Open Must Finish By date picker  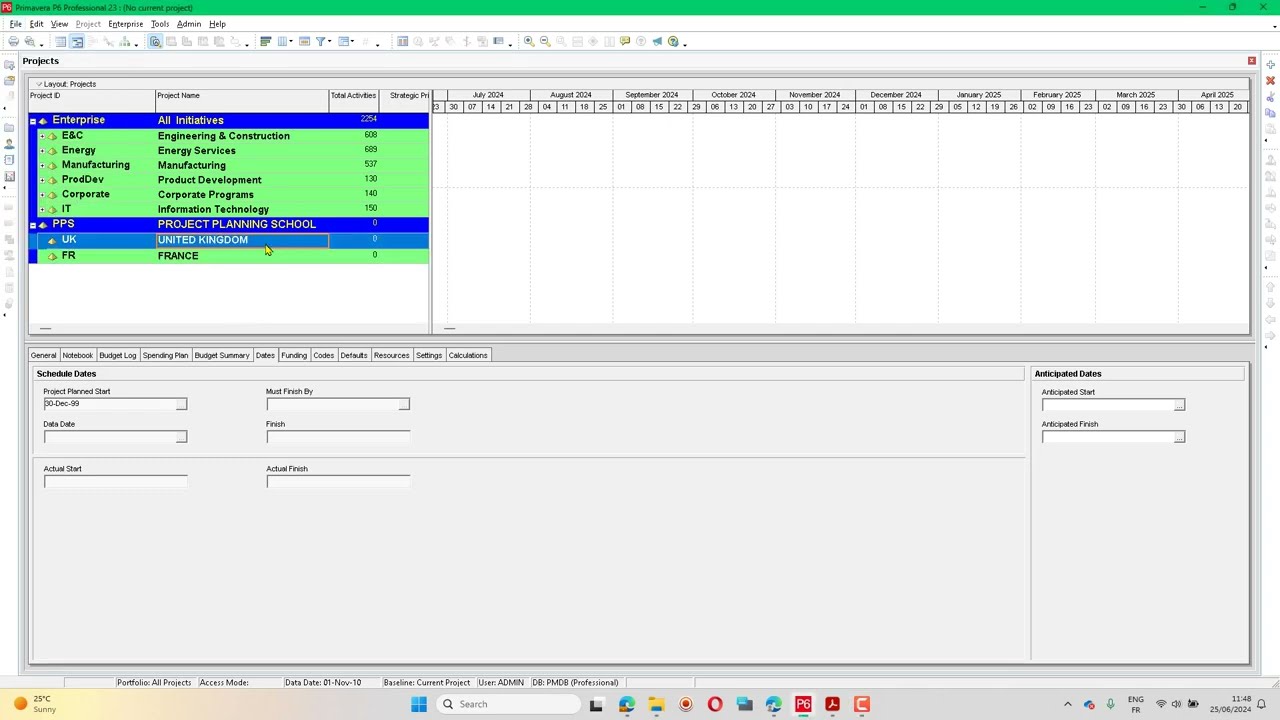(x=404, y=404)
